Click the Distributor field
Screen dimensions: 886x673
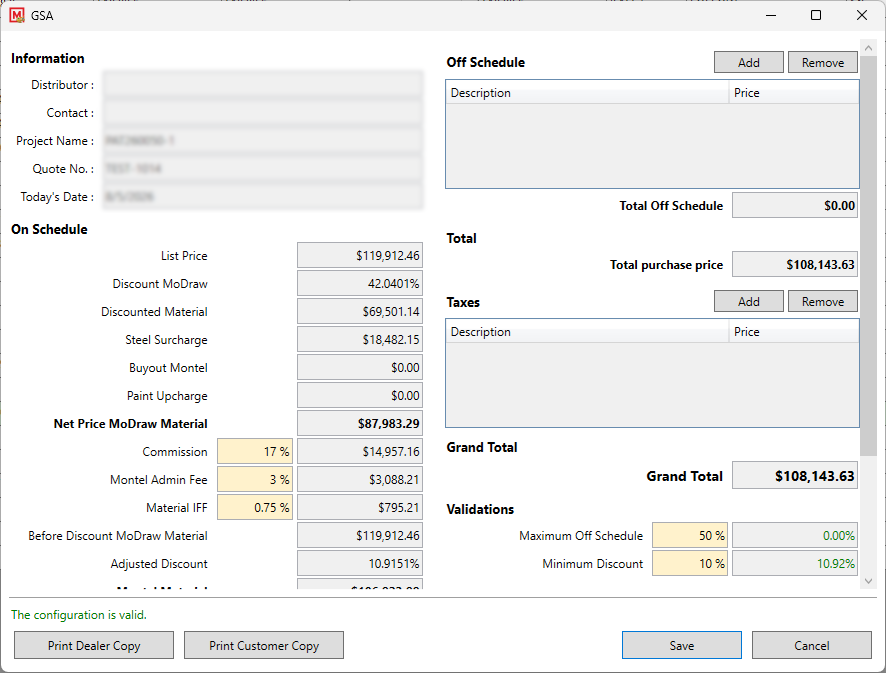(263, 85)
